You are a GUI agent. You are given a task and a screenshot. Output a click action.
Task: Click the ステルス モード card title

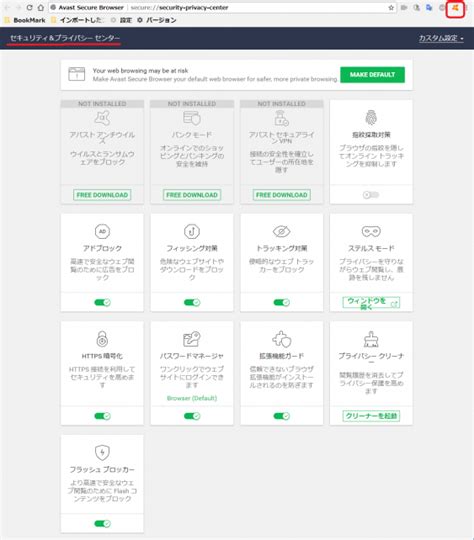(371, 248)
